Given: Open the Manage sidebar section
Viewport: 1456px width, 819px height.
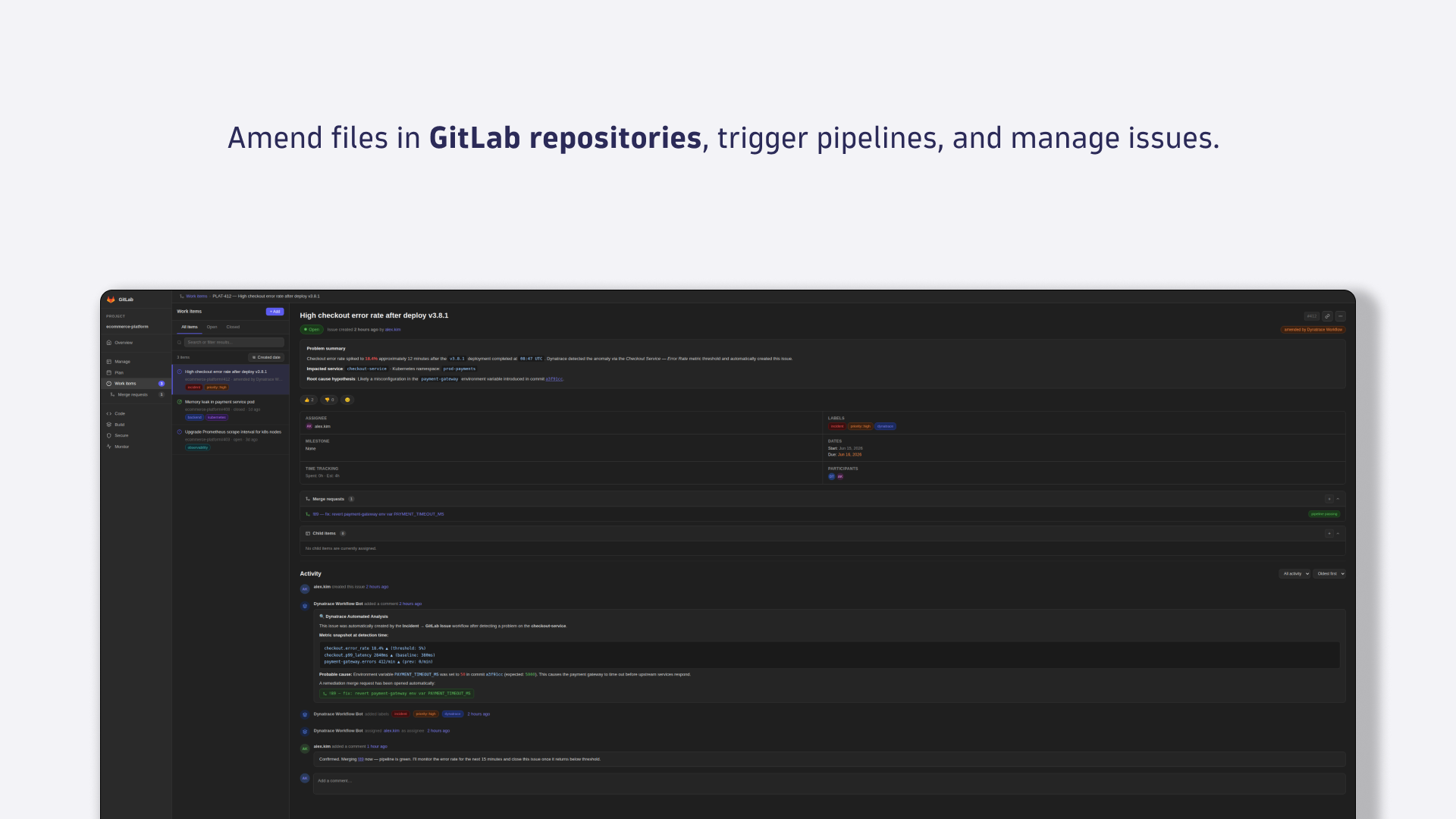Looking at the screenshot, I should click(x=136, y=362).
